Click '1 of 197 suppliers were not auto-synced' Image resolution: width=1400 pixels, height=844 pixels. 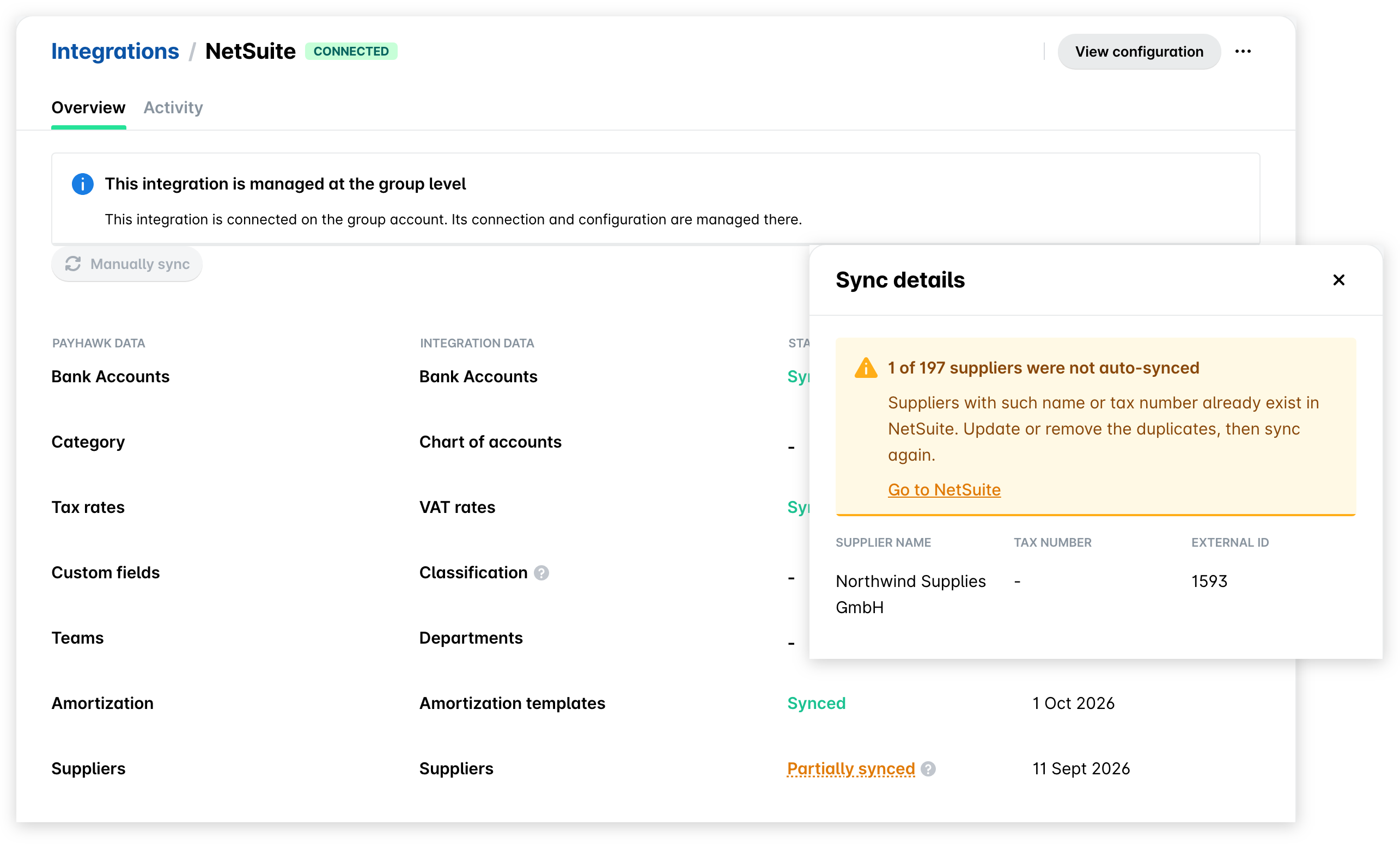(x=1044, y=368)
